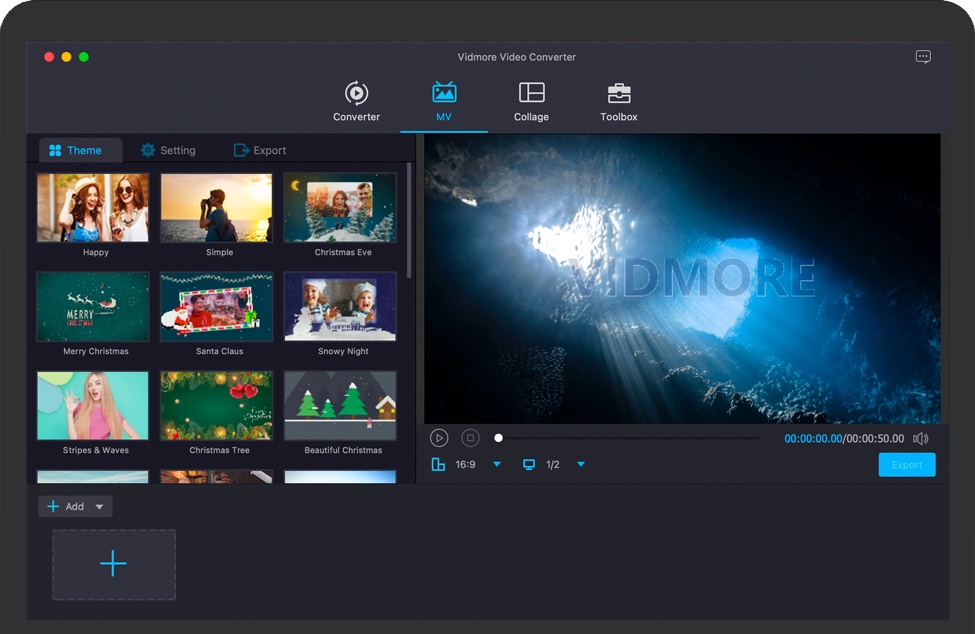The width and height of the screenshot is (975, 634).
Task: Open the feedback chat bubble icon
Action: click(923, 57)
